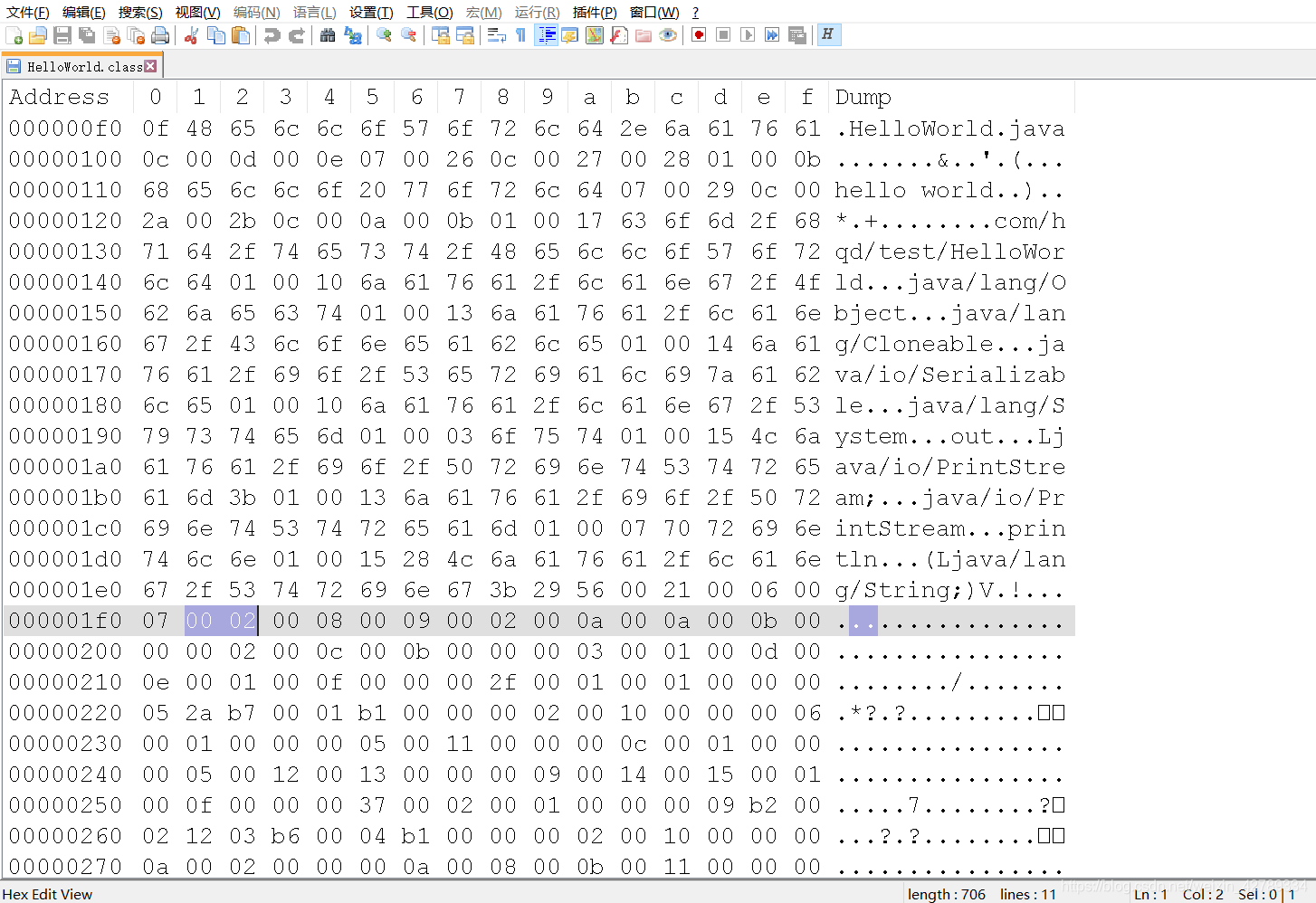
Task: Click 'lines : 11' status field
Action: [1028, 894]
